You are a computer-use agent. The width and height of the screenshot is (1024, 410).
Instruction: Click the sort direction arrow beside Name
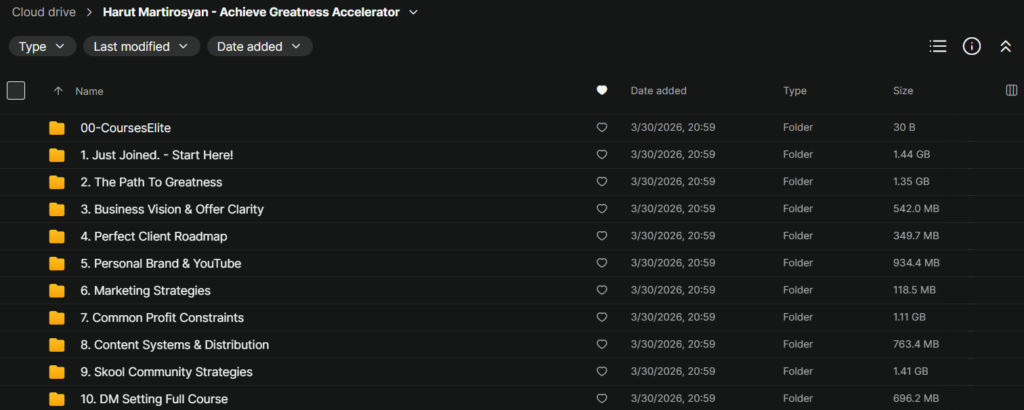(x=58, y=91)
